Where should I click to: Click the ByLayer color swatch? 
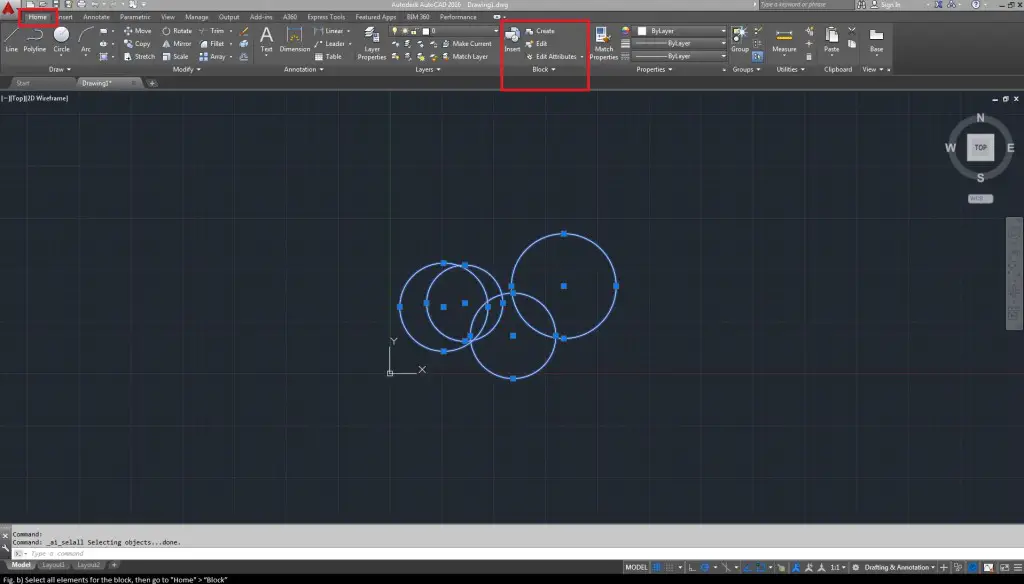click(642, 31)
